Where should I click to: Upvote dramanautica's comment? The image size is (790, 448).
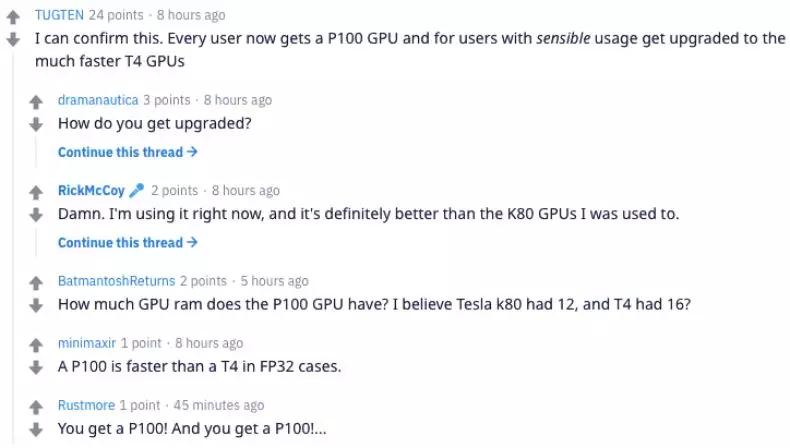[36, 102]
